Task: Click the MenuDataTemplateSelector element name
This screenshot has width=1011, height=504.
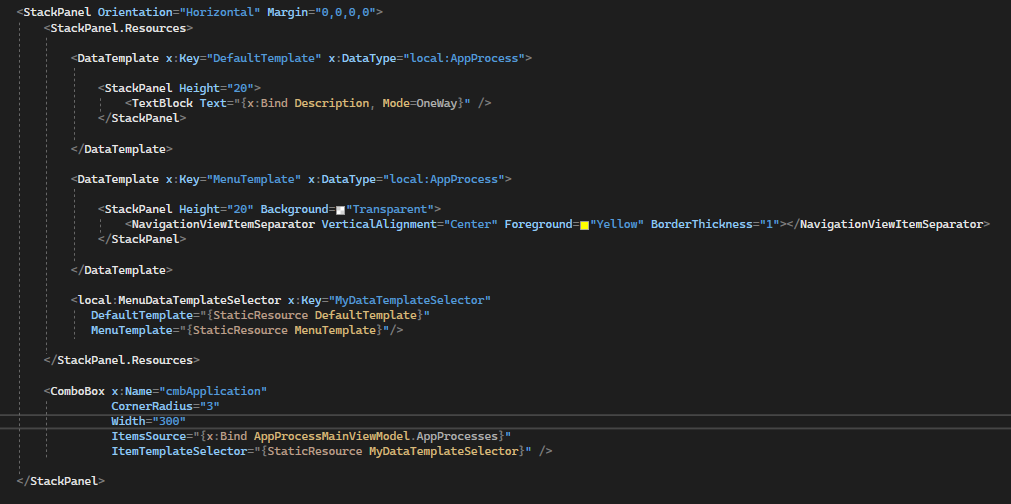Action: (200, 300)
